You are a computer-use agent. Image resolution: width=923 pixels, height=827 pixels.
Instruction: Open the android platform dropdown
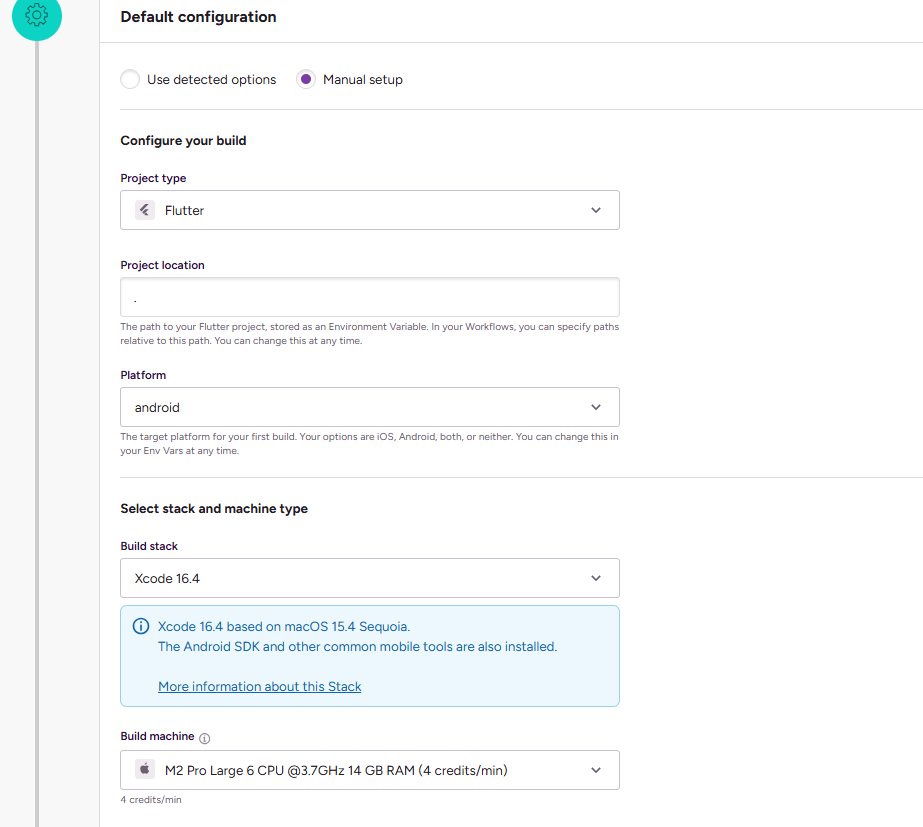369,407
